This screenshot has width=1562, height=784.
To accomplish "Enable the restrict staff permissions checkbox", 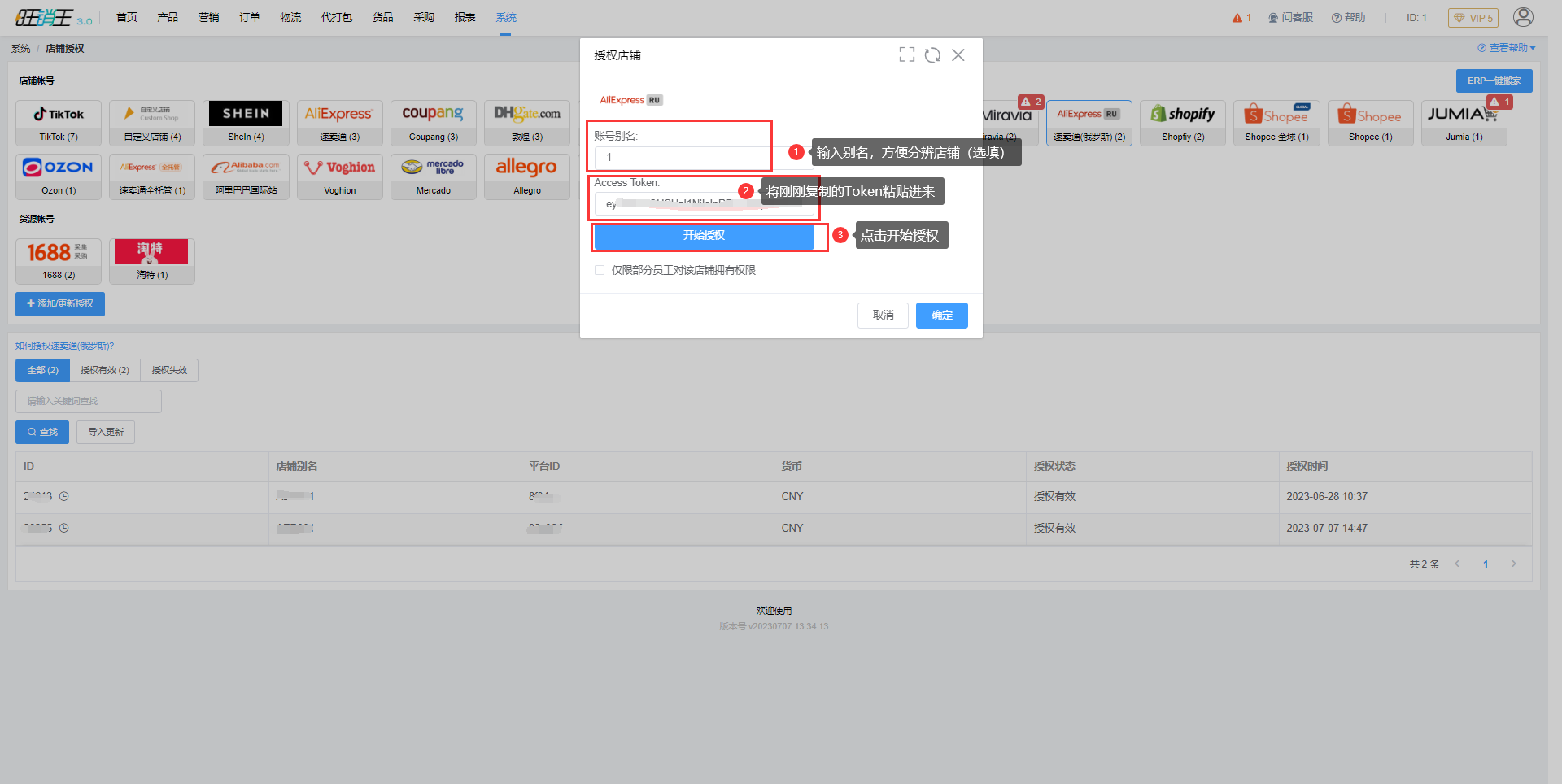I will tap(600, 270).
